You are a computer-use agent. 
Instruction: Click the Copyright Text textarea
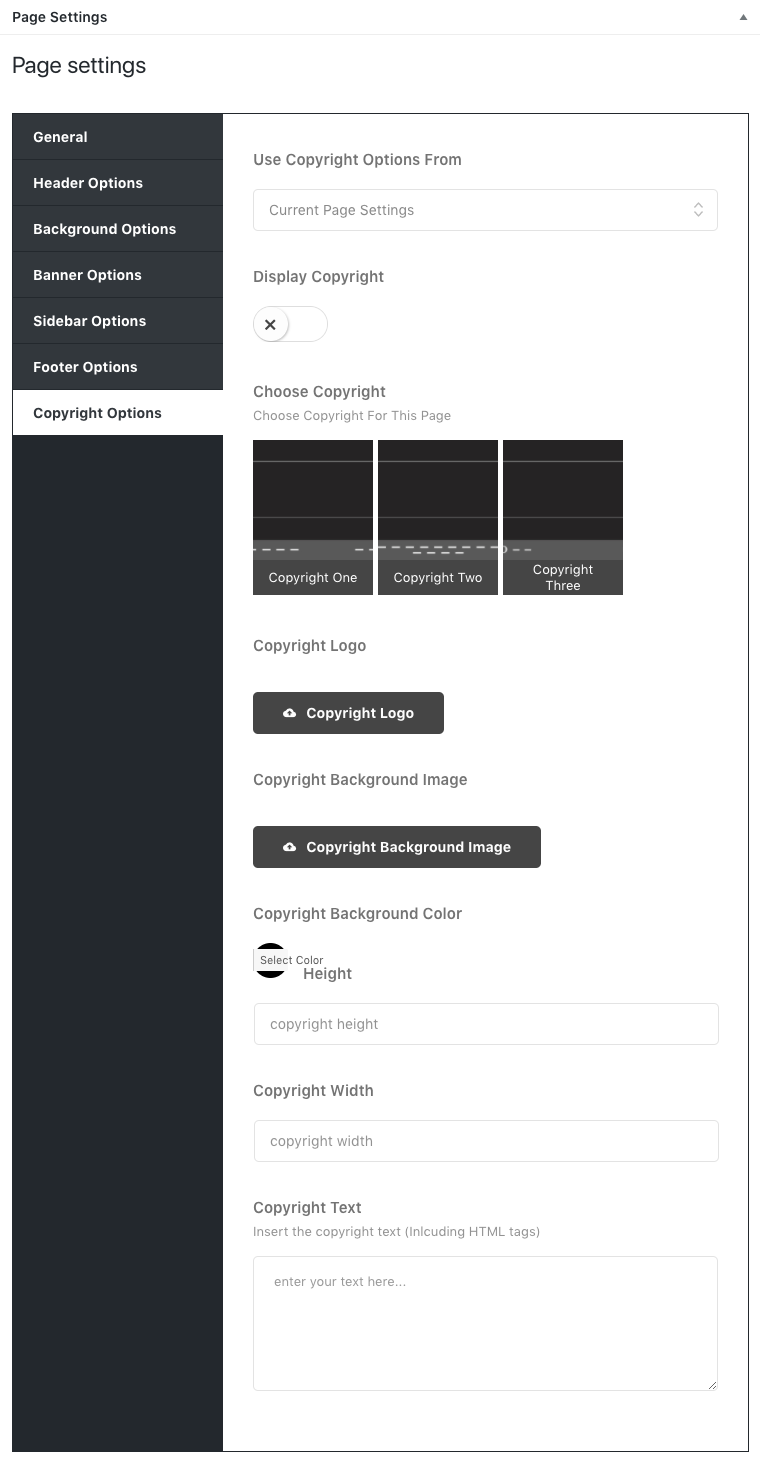click(485, 1323)
